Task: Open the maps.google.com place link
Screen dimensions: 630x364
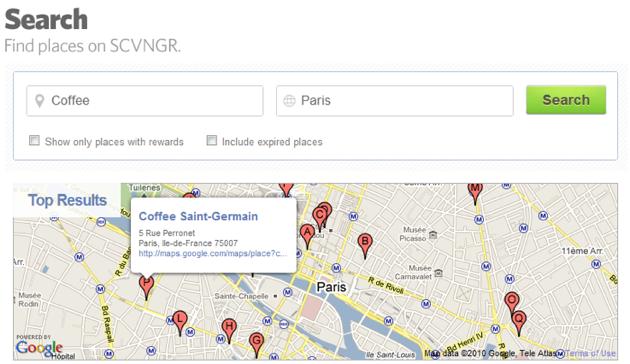Action: (x=213, y=254)
